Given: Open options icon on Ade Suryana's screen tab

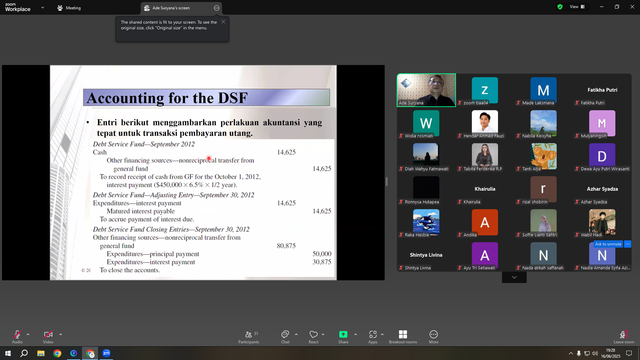Looking at the screenshot, I should [x=216, y=8].
